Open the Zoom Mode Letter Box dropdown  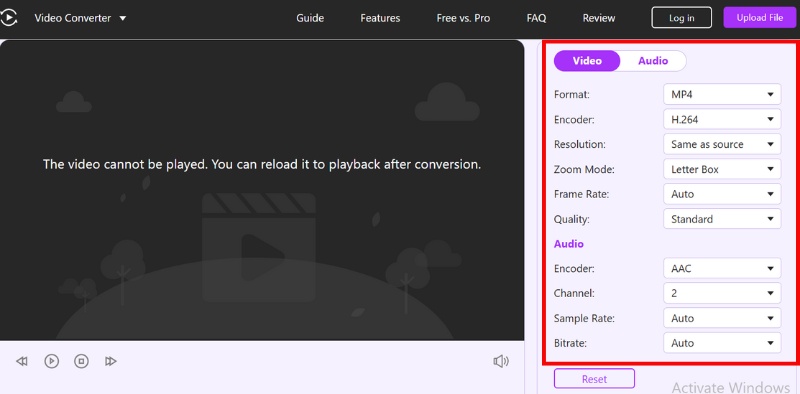coord(722,169)
